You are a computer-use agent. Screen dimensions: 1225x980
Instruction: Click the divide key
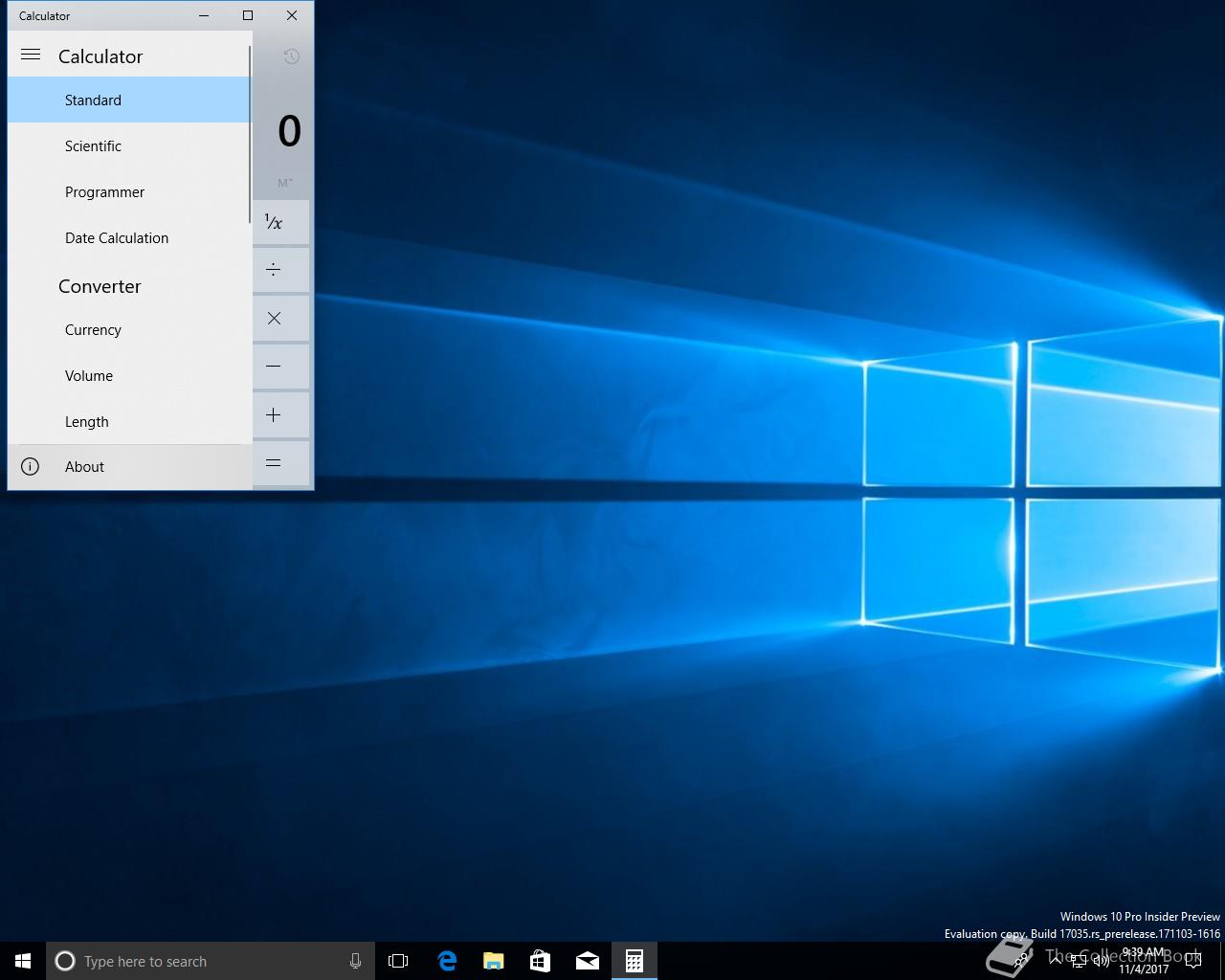[x=281, y=270]
